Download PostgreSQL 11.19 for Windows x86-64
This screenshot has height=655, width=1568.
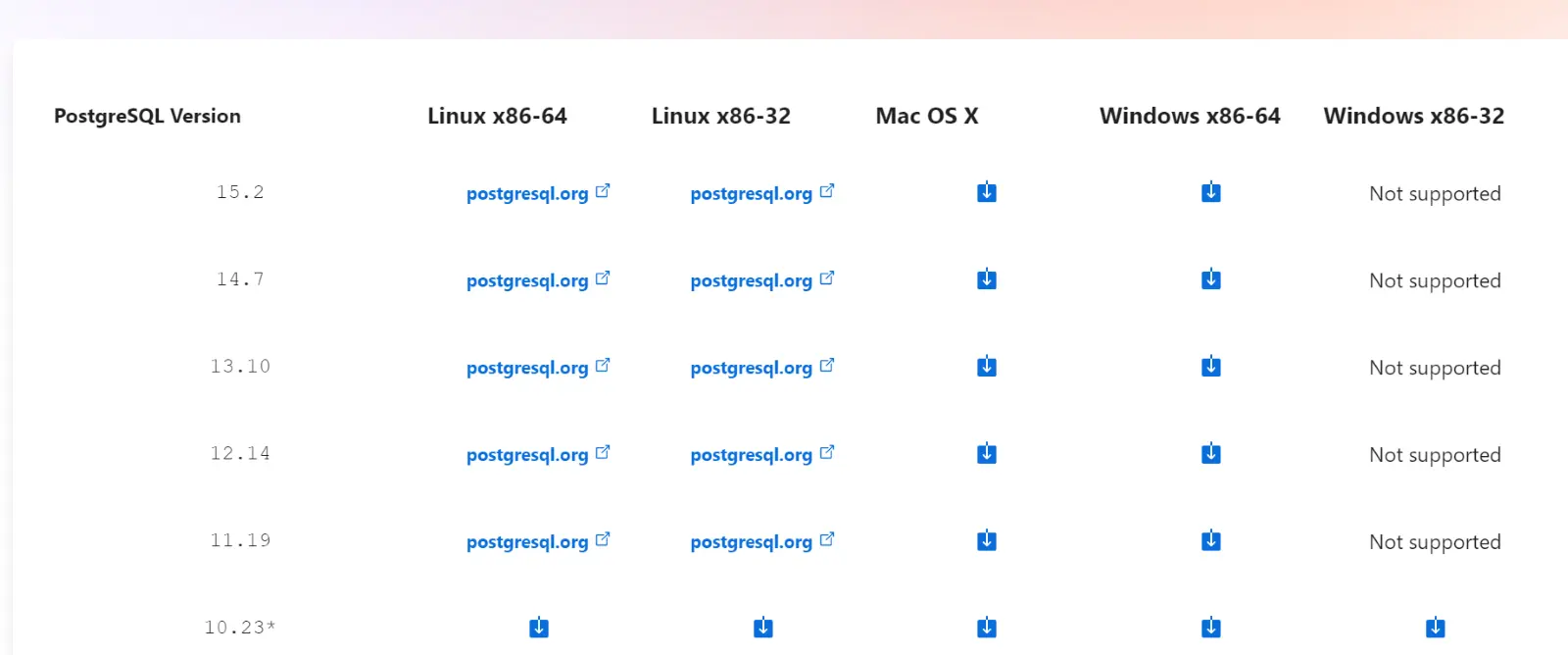coord(1211,540)
